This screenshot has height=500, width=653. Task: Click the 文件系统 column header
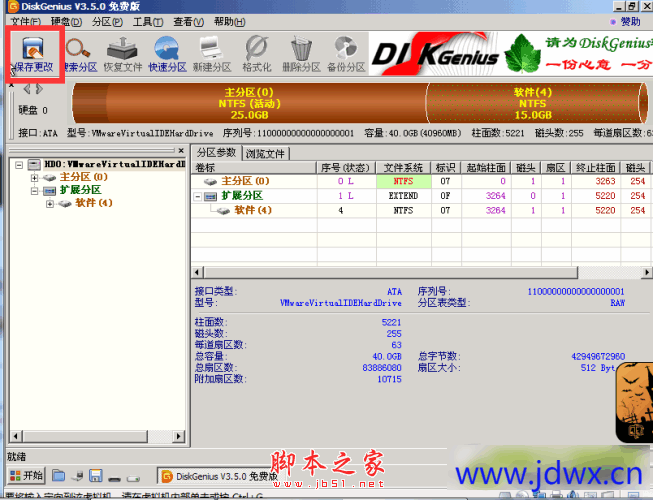(x=403, y=168)
